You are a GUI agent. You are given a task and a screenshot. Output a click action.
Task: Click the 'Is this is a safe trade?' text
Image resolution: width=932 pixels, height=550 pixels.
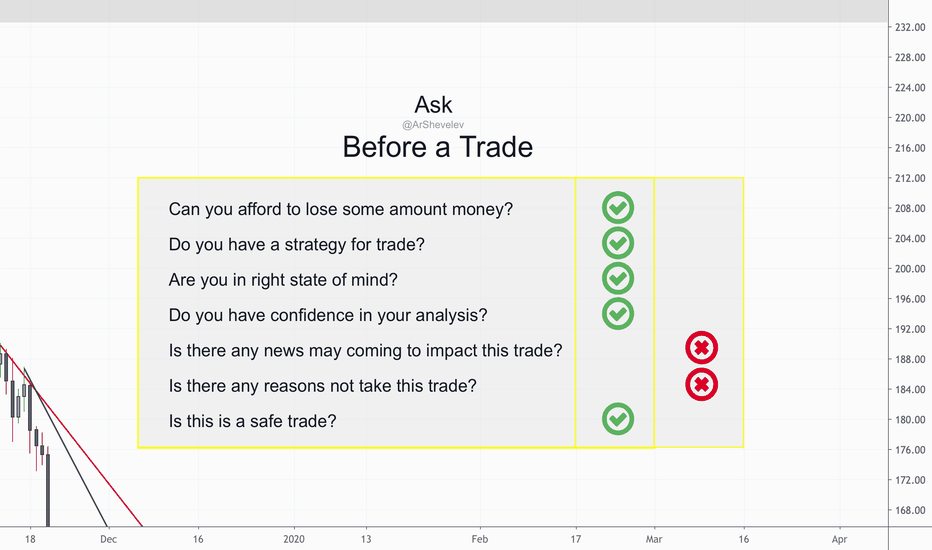[x=253, y=421]
